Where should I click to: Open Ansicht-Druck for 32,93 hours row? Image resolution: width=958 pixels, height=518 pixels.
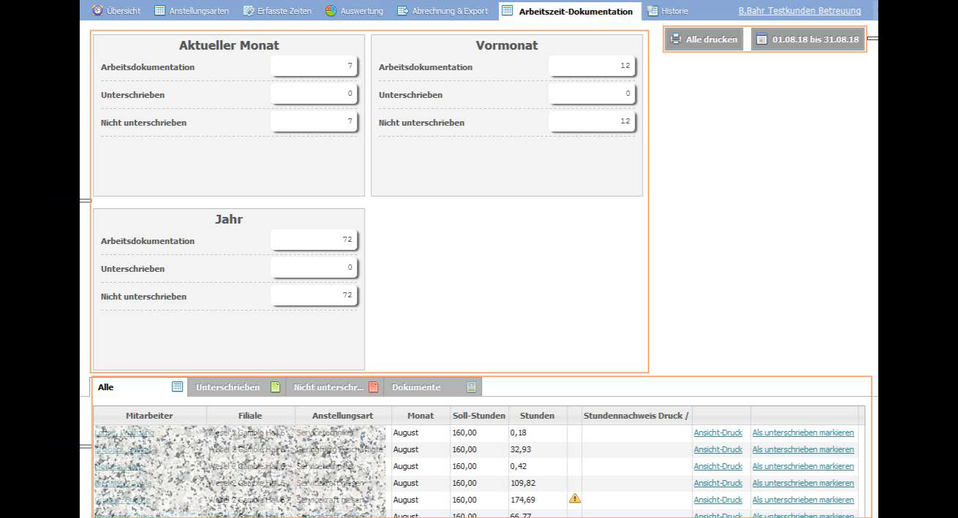(718, 450)
